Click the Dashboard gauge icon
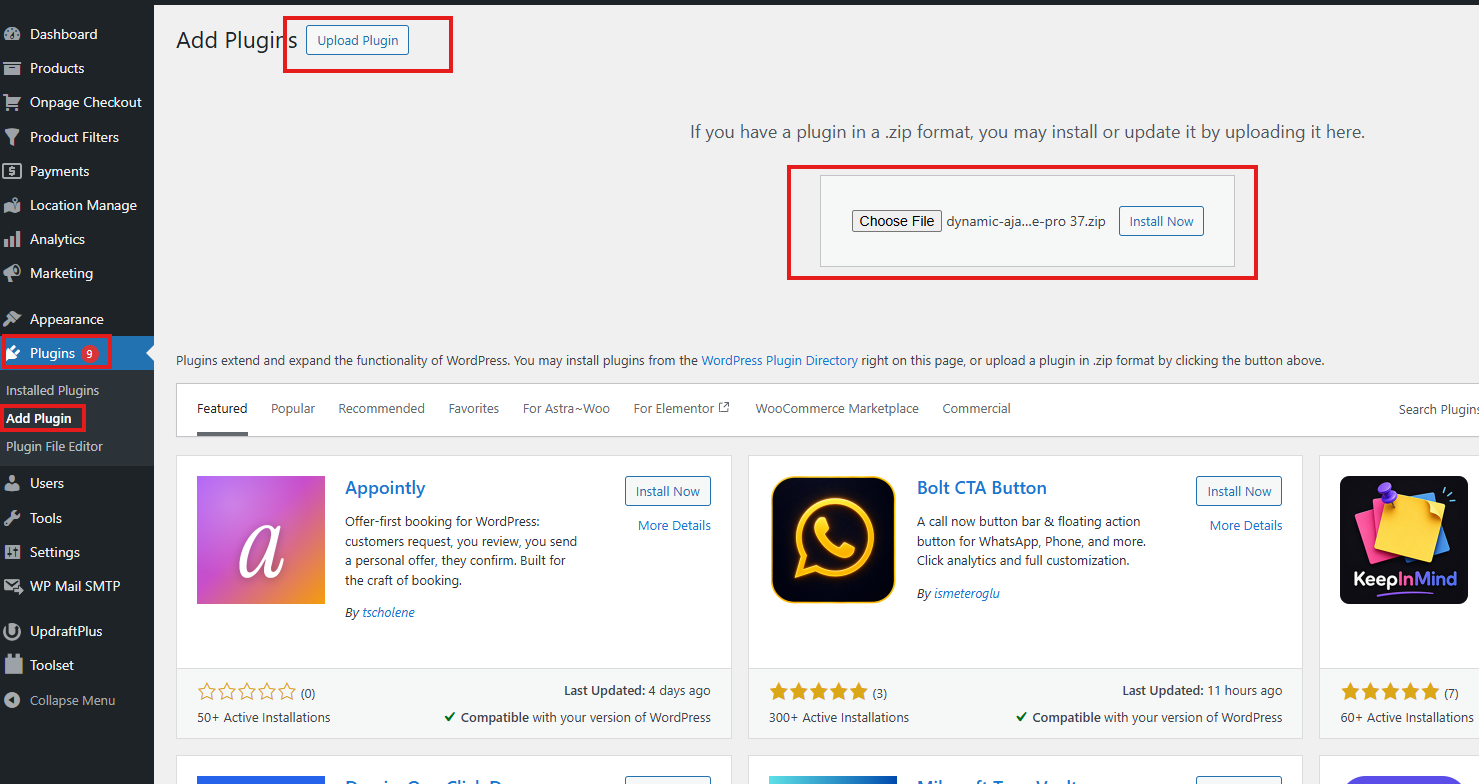This screenshot has width=1479, height=784. click(12, 34)
